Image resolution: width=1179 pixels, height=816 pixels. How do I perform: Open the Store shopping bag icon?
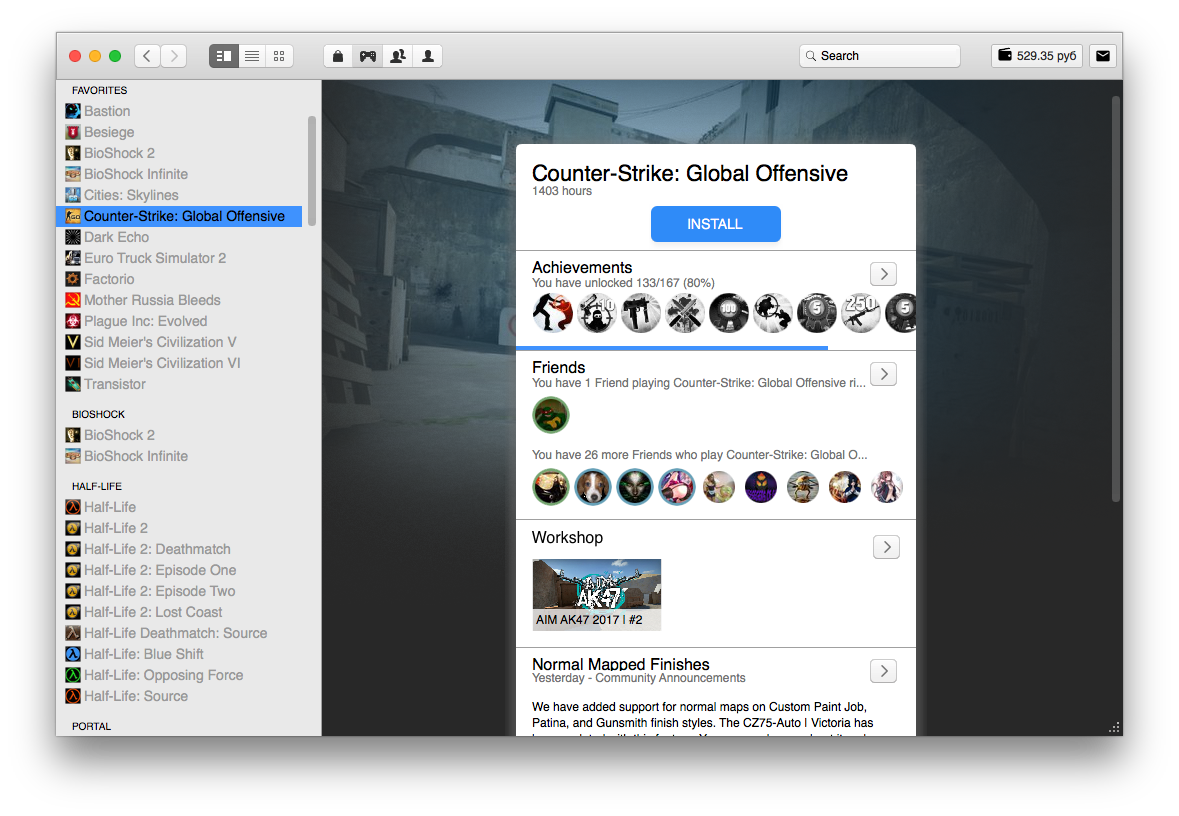pyautogui.click(x=338, y=56)
